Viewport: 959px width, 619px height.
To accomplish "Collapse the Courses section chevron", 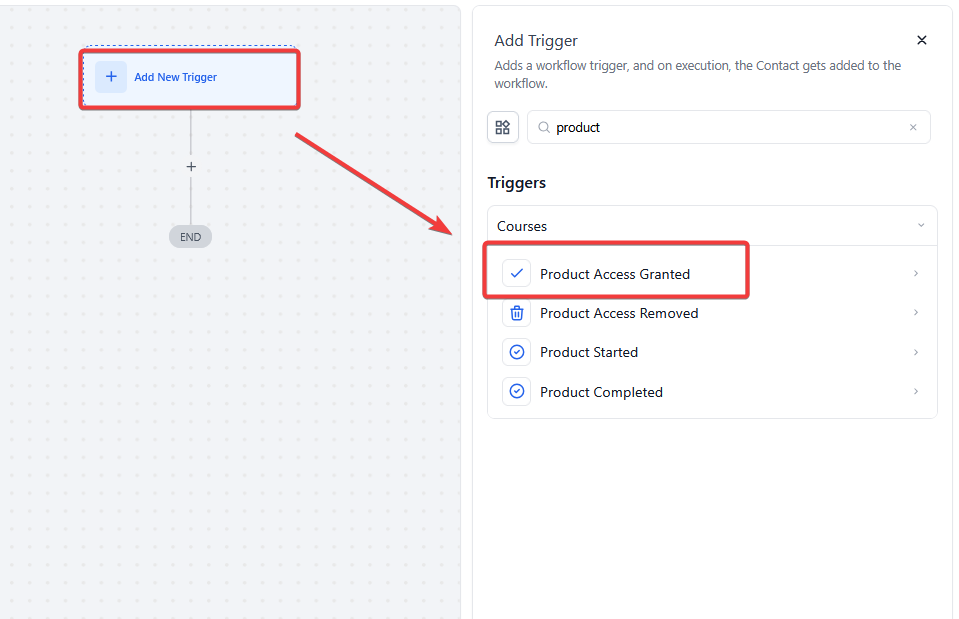I will (x=921, y=226).
